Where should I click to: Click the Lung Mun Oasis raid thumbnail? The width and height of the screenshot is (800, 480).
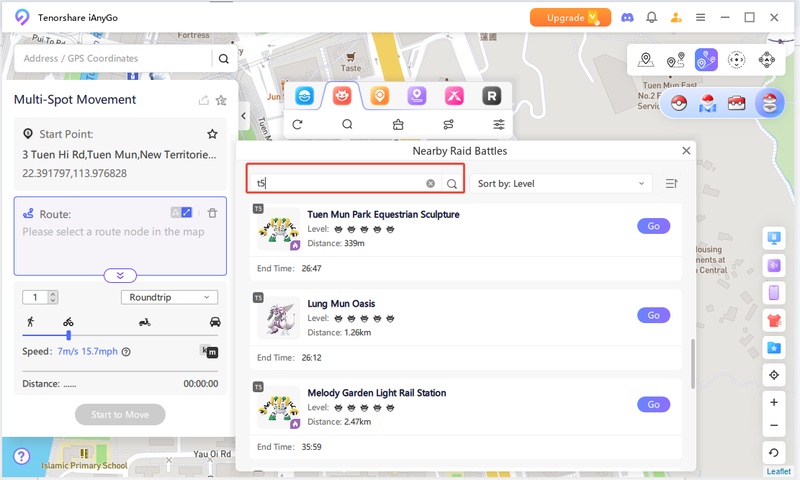(x=279, y=318)
